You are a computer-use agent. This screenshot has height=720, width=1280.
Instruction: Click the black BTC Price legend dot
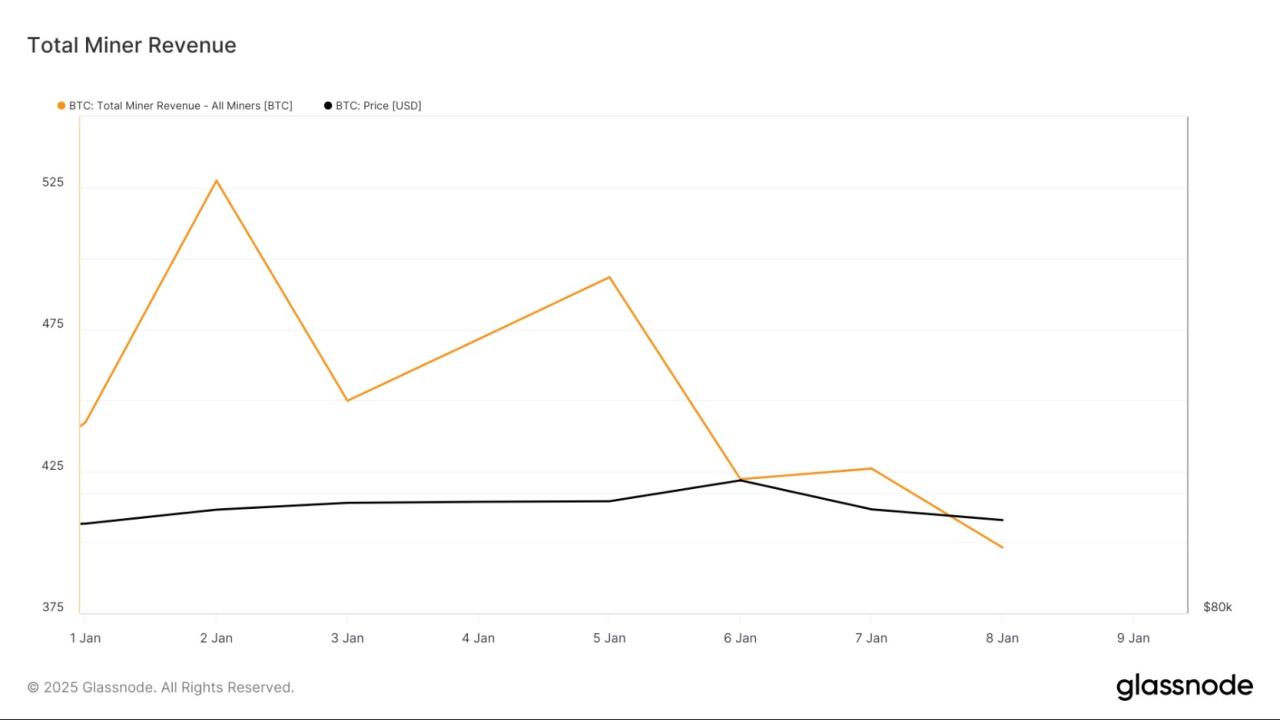[x=328, y=105]
